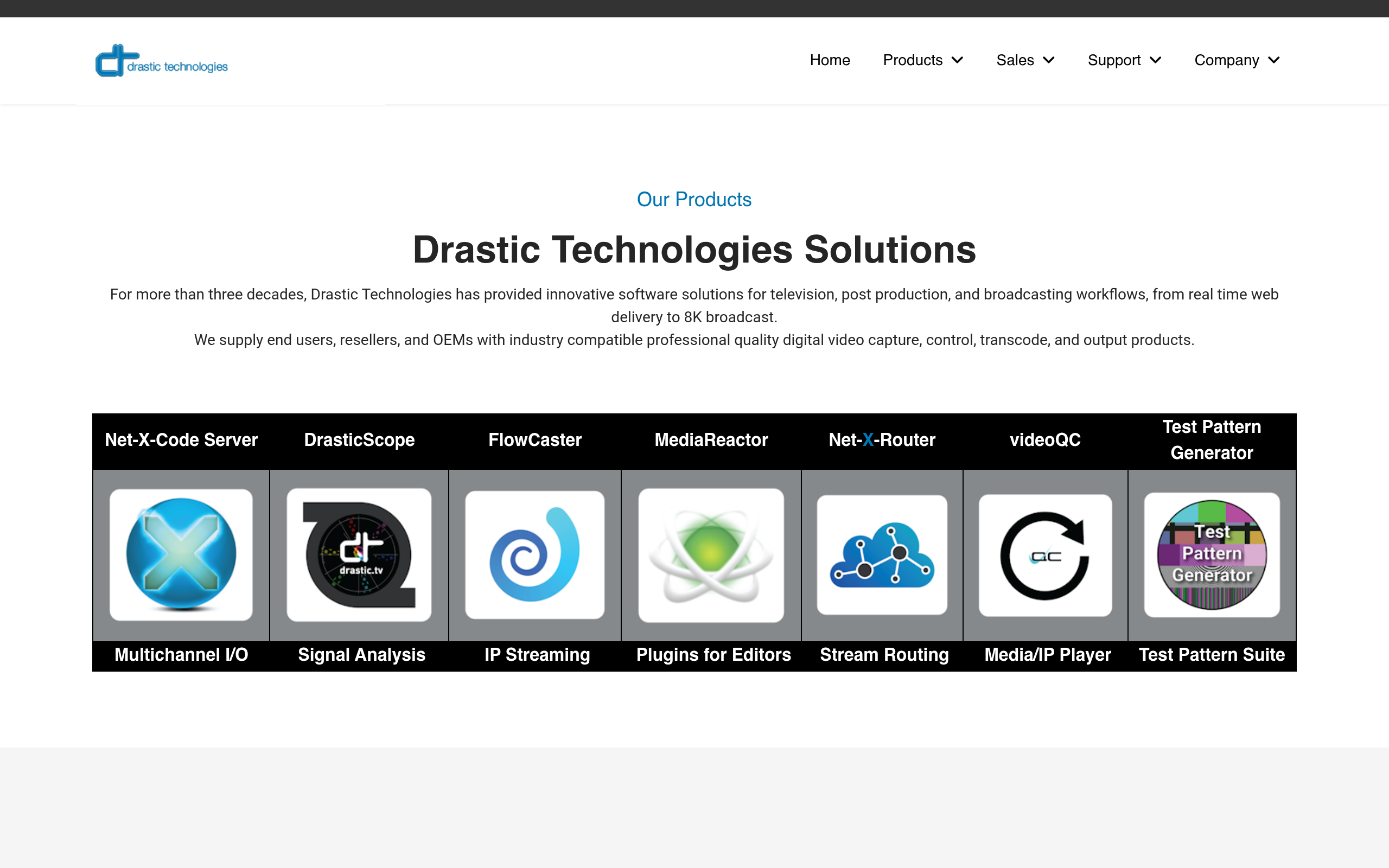1389x868 pixels.
Task: Click the Stream Routing caption
Action: [884, 654]
